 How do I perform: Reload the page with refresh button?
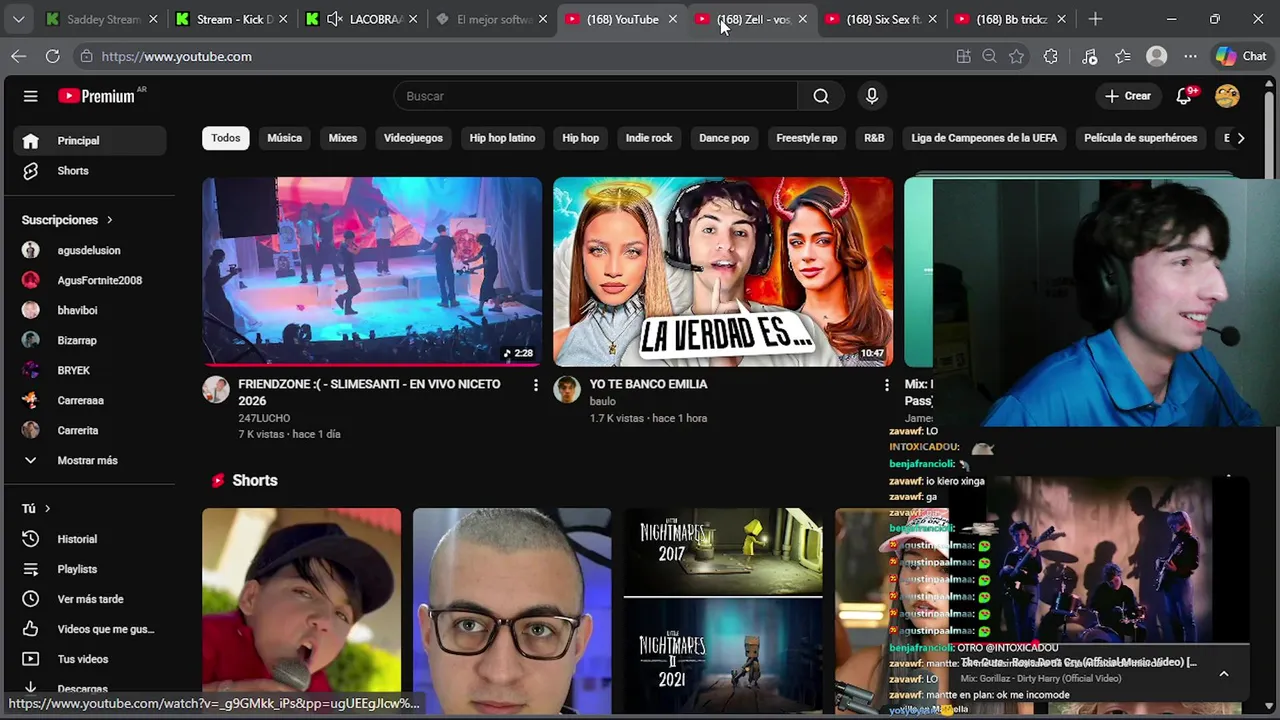click(x=52, y=57)
